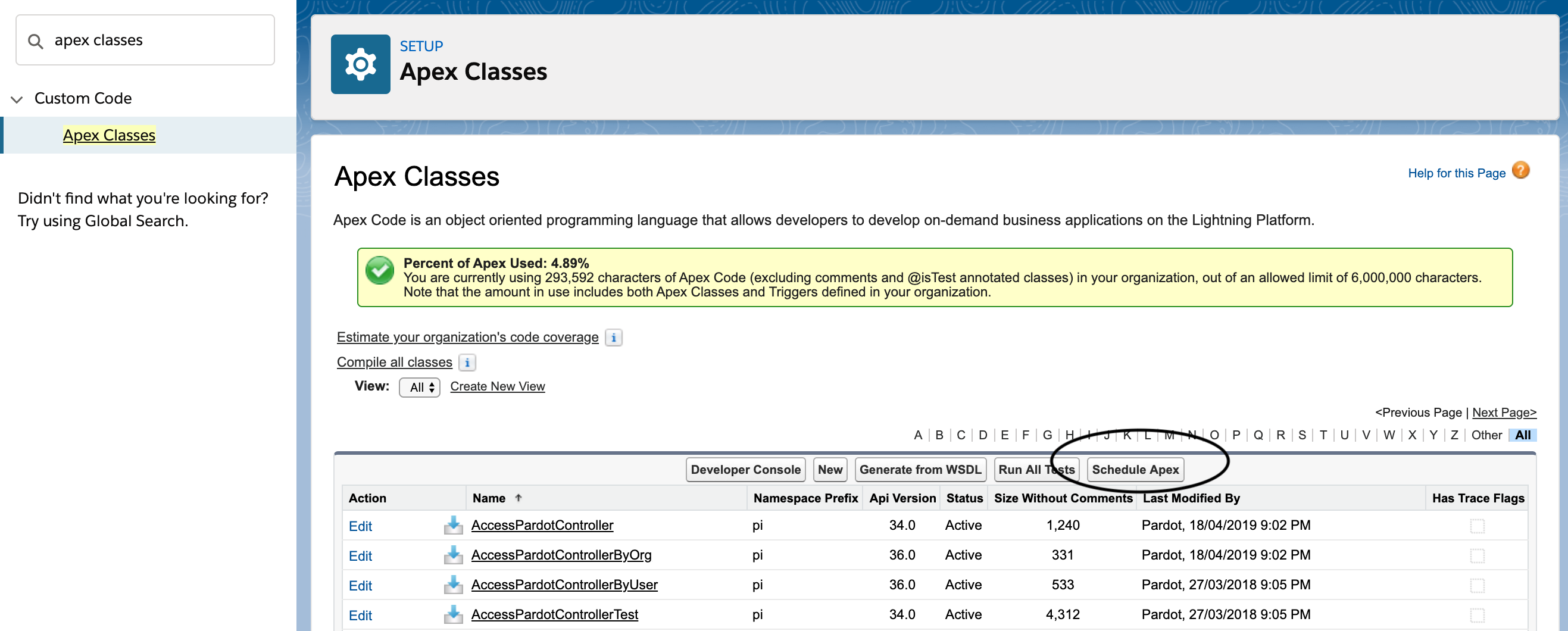Click download icon for AccessPardotControllerTest

point(453,614)
